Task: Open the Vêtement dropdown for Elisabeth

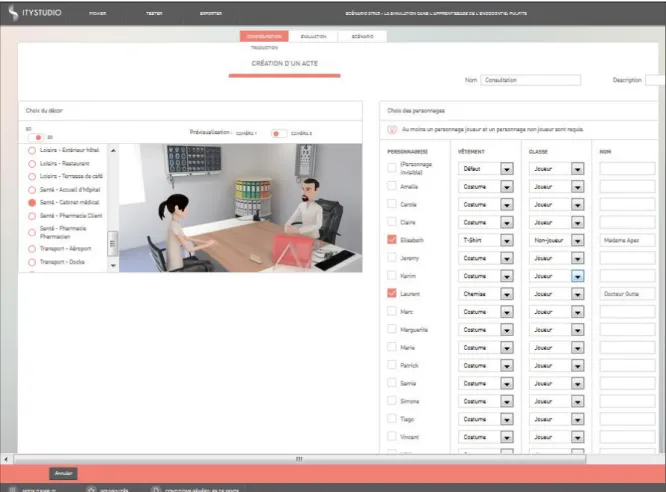Action: (486, 240)
